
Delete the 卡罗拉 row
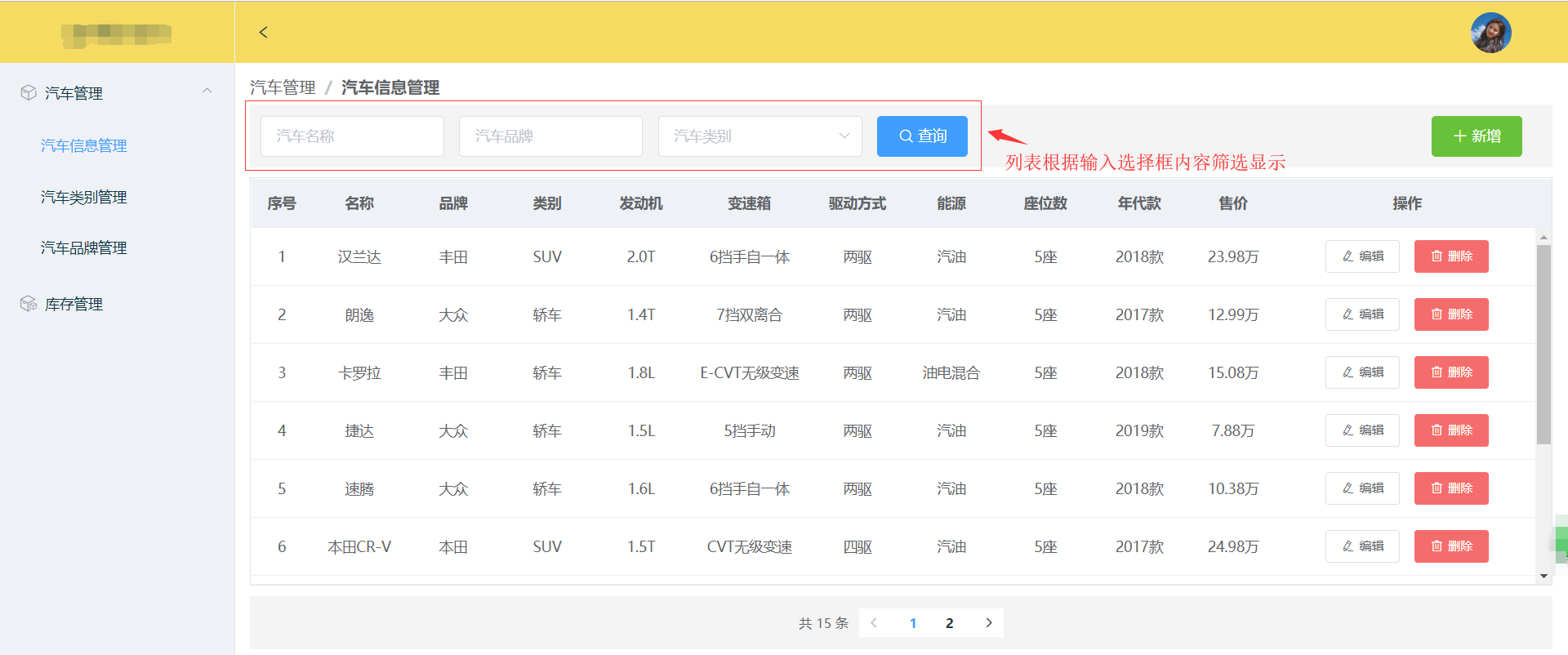pyautogui.click(x=1451, y=372)
